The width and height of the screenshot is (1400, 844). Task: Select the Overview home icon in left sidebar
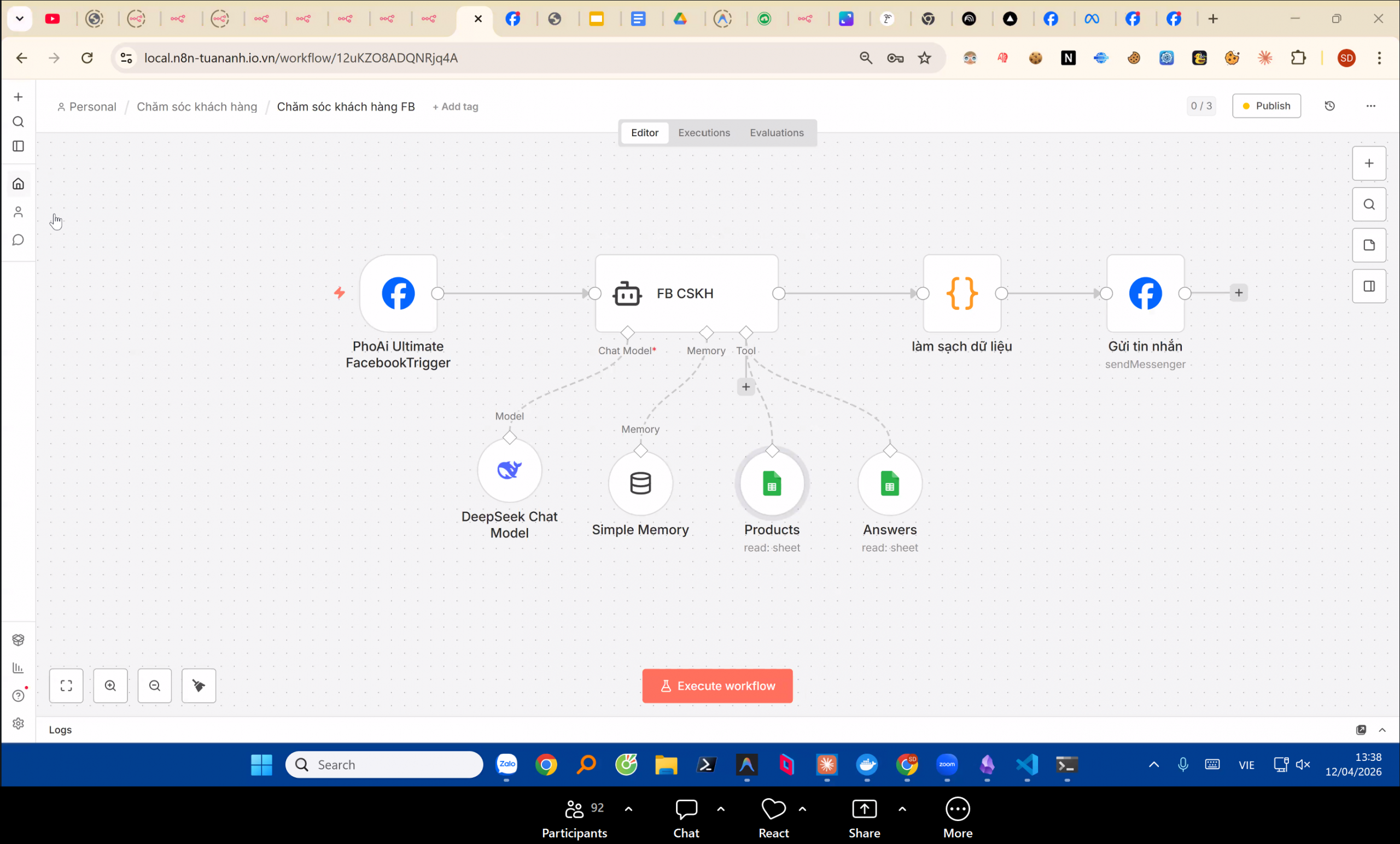pos(18,183)
